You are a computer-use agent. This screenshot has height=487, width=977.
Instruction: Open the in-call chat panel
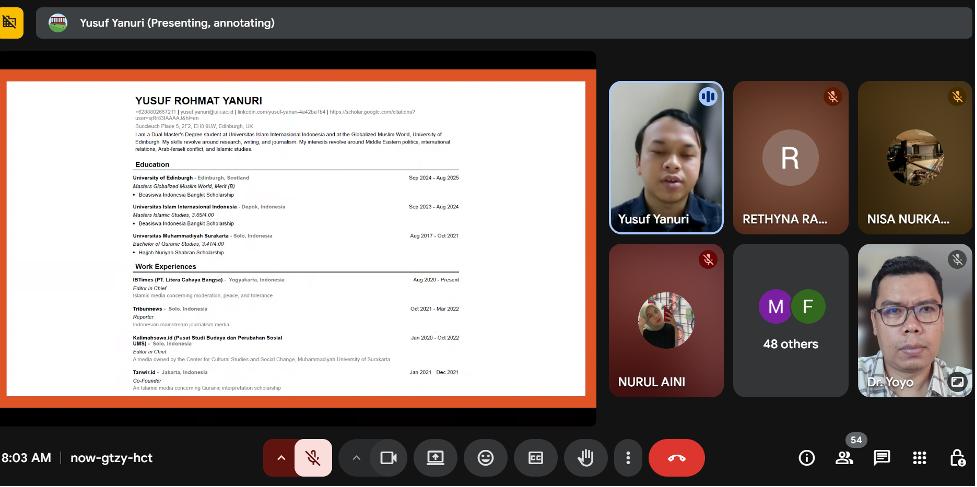pos(882,458)
